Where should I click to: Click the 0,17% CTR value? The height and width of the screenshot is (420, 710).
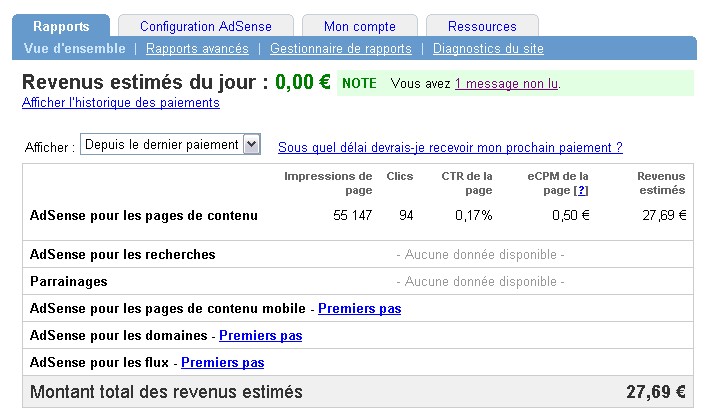[x=474, y=215]
